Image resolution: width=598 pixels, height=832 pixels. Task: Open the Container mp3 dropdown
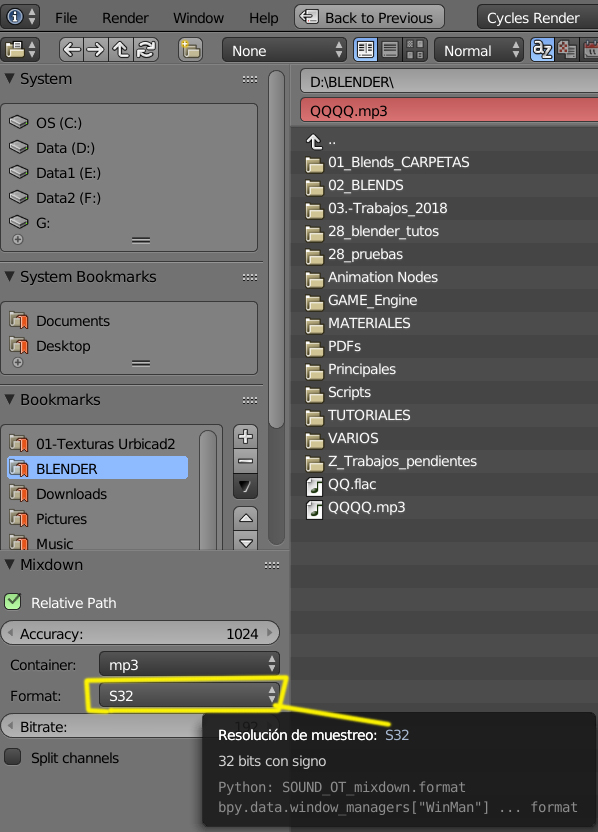pyautogui.click(x=189, y=664)
